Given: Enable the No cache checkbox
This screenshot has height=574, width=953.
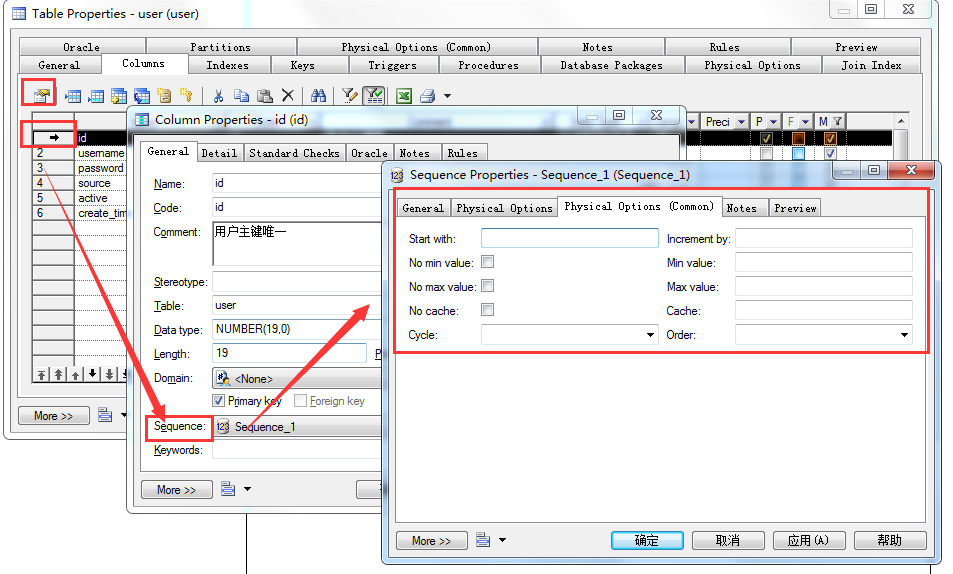Looking at the screenshot, I should tap(487, 309).
